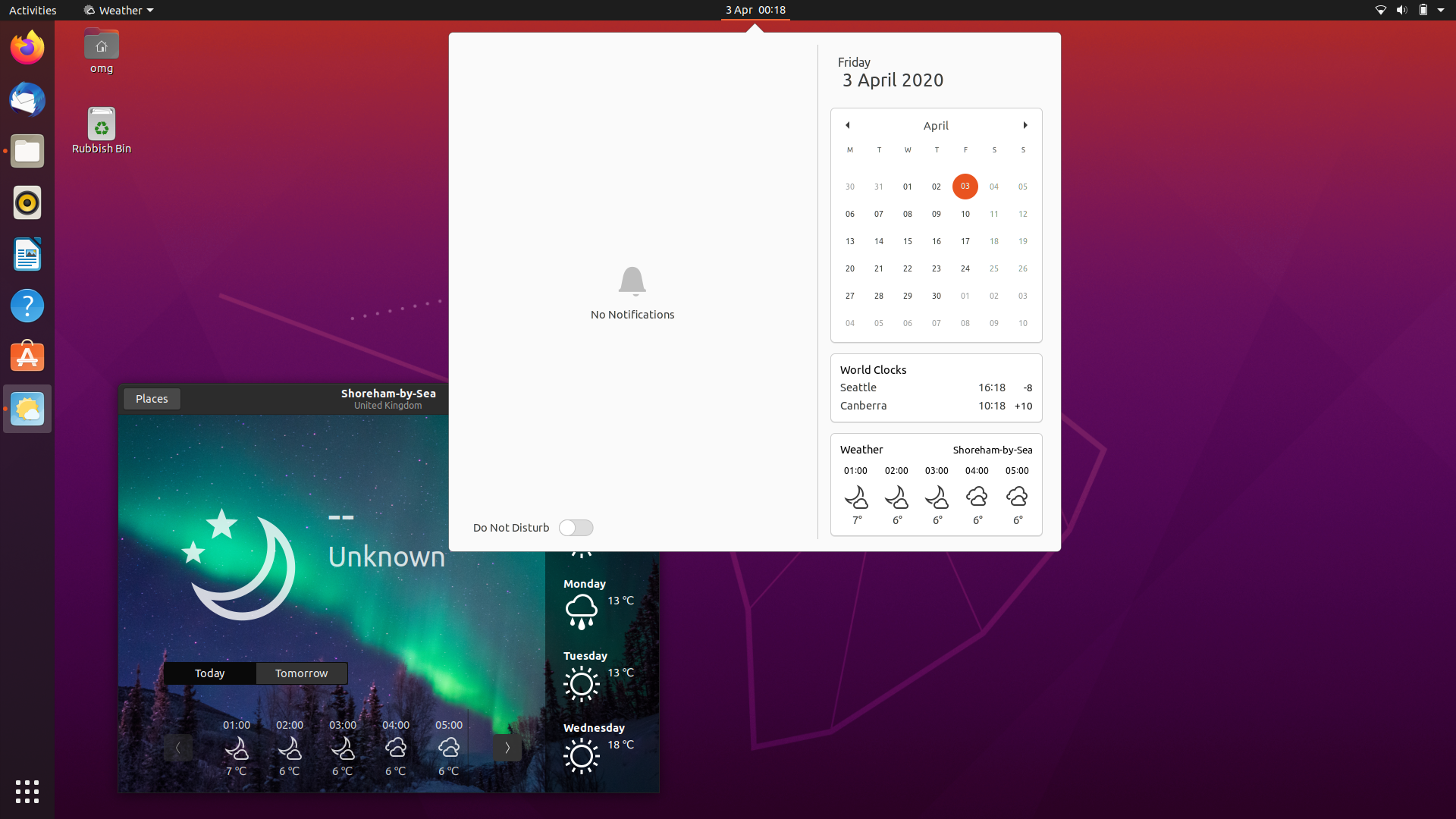Go to the next month in the calendar
The image size is (1456, 819).
(x=1025, y=125)
